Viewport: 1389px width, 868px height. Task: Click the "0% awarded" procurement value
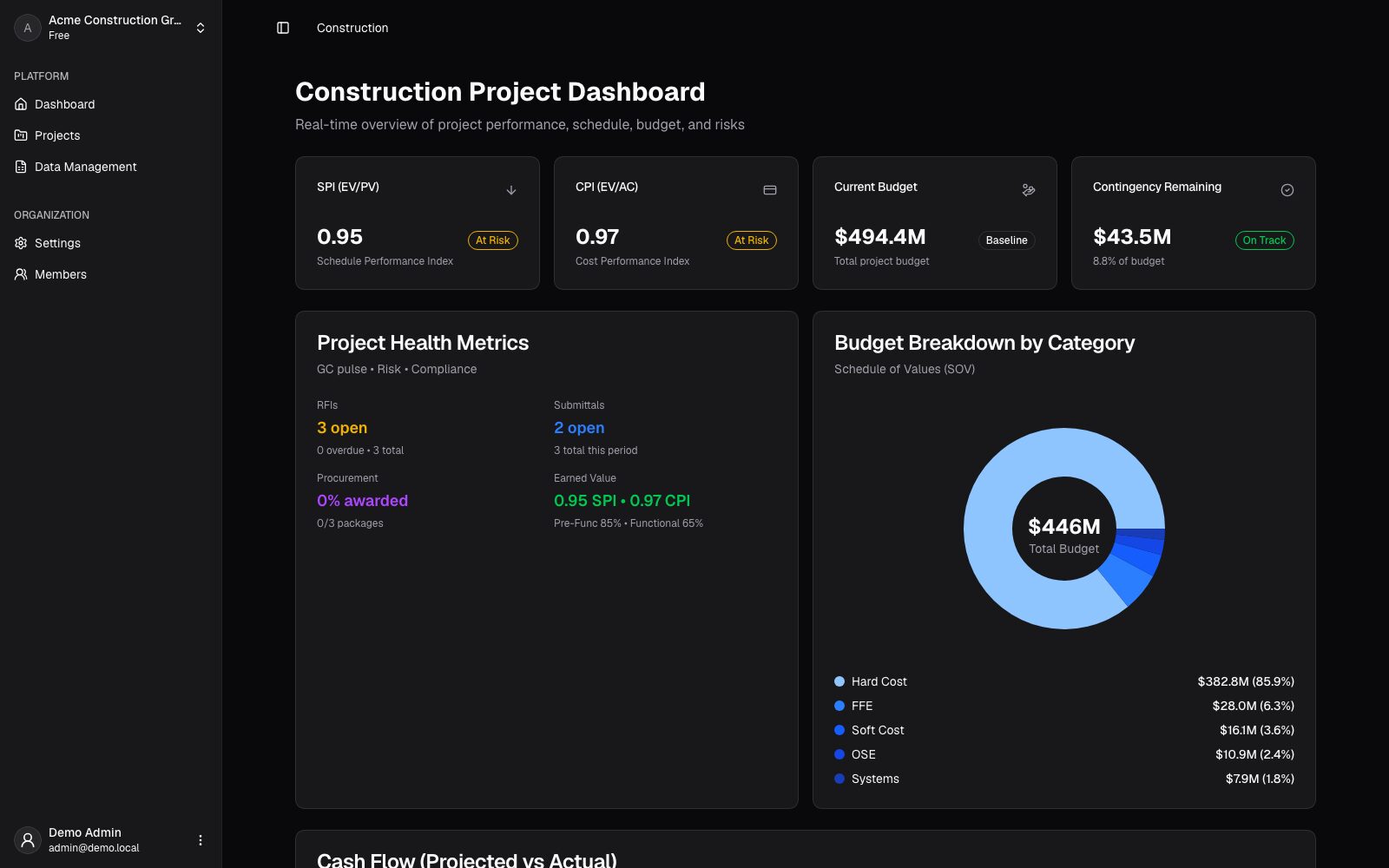tap(362, 501)
